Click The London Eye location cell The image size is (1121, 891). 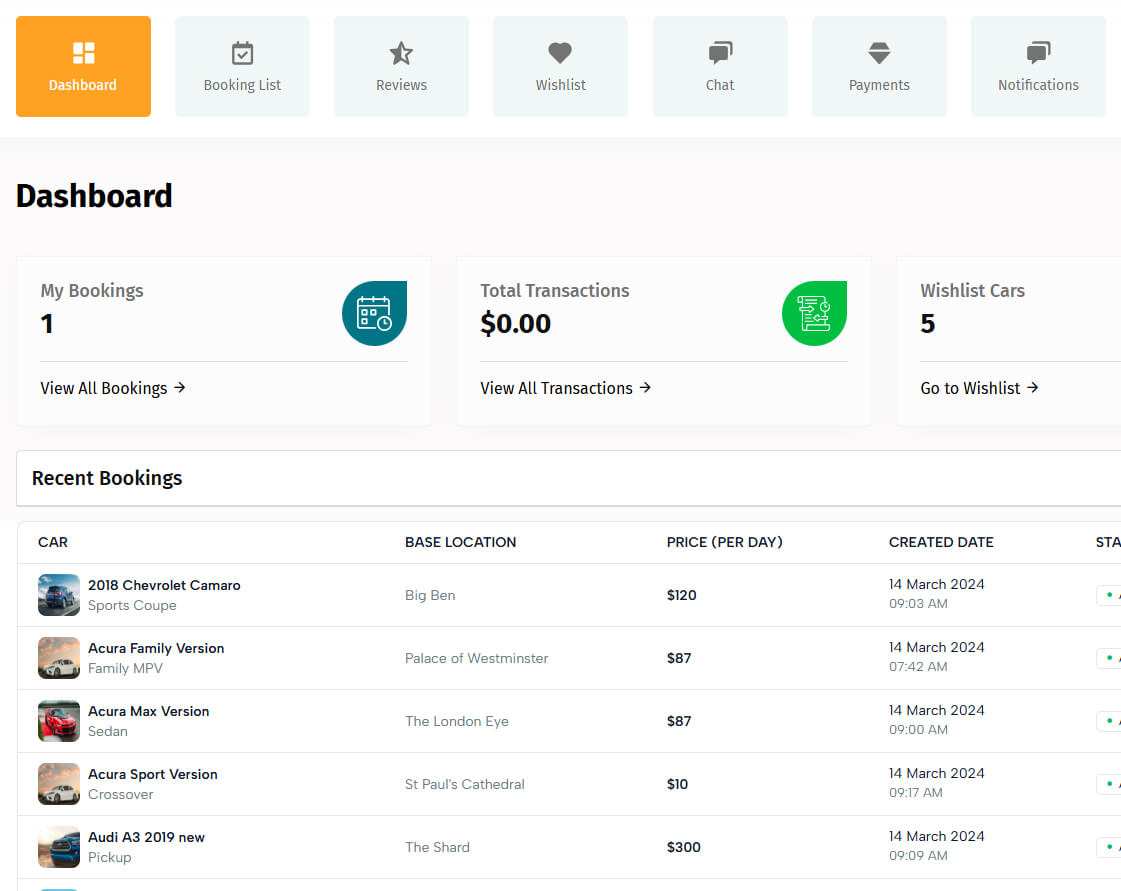457,721
